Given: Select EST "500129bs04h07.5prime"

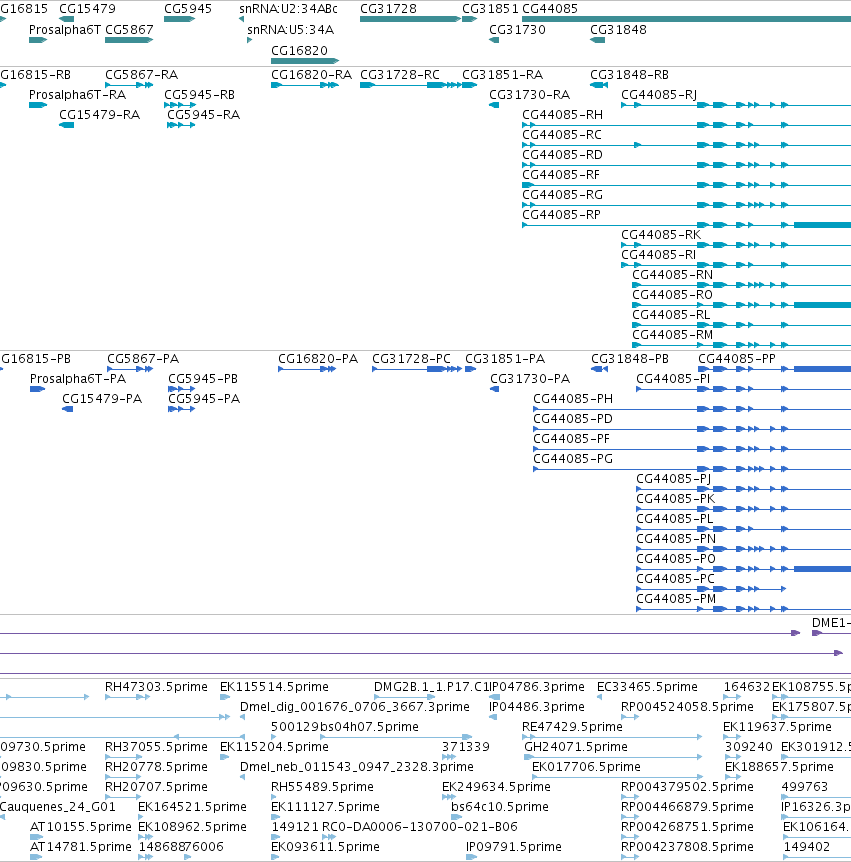Looking at the screenshot, I should 345,727.
